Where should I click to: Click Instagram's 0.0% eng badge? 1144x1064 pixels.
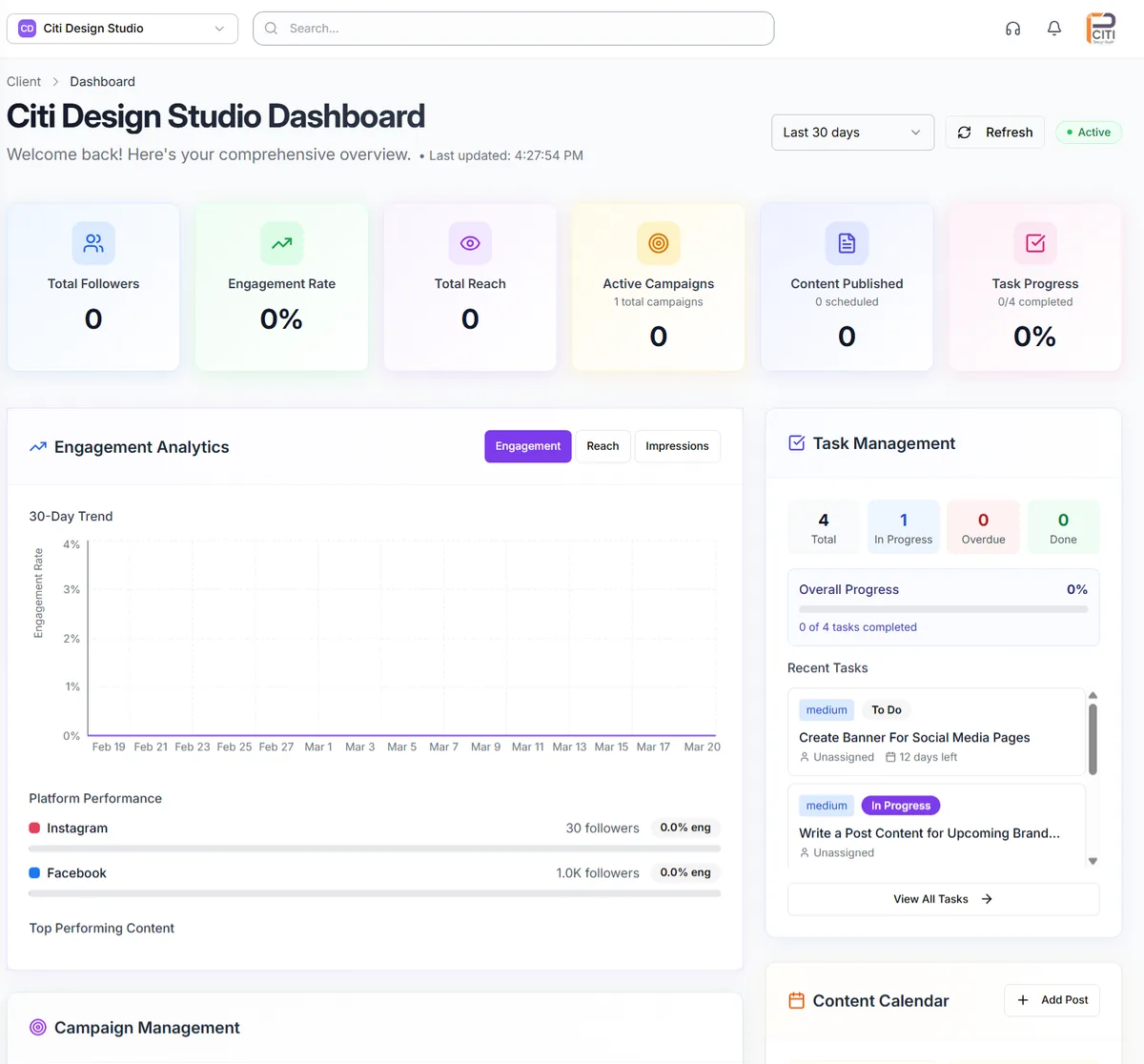point(685,828)
